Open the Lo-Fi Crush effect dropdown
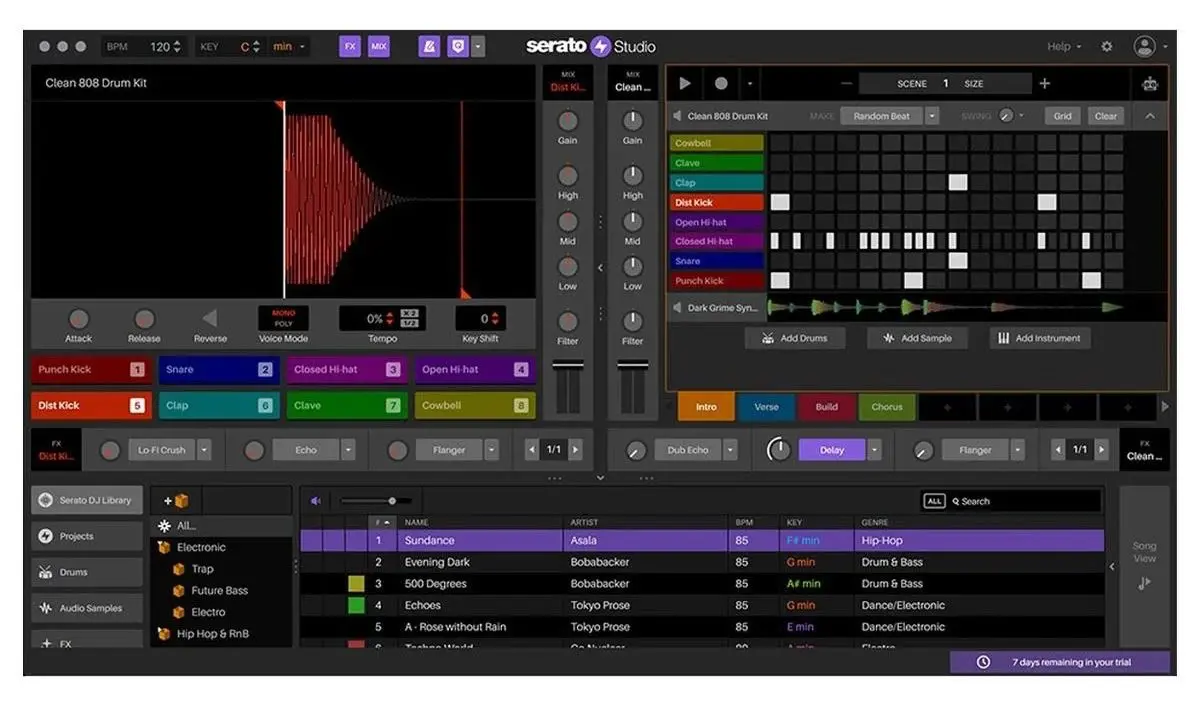Screen dimensions: 1200x719 click(x=204, y=450)
